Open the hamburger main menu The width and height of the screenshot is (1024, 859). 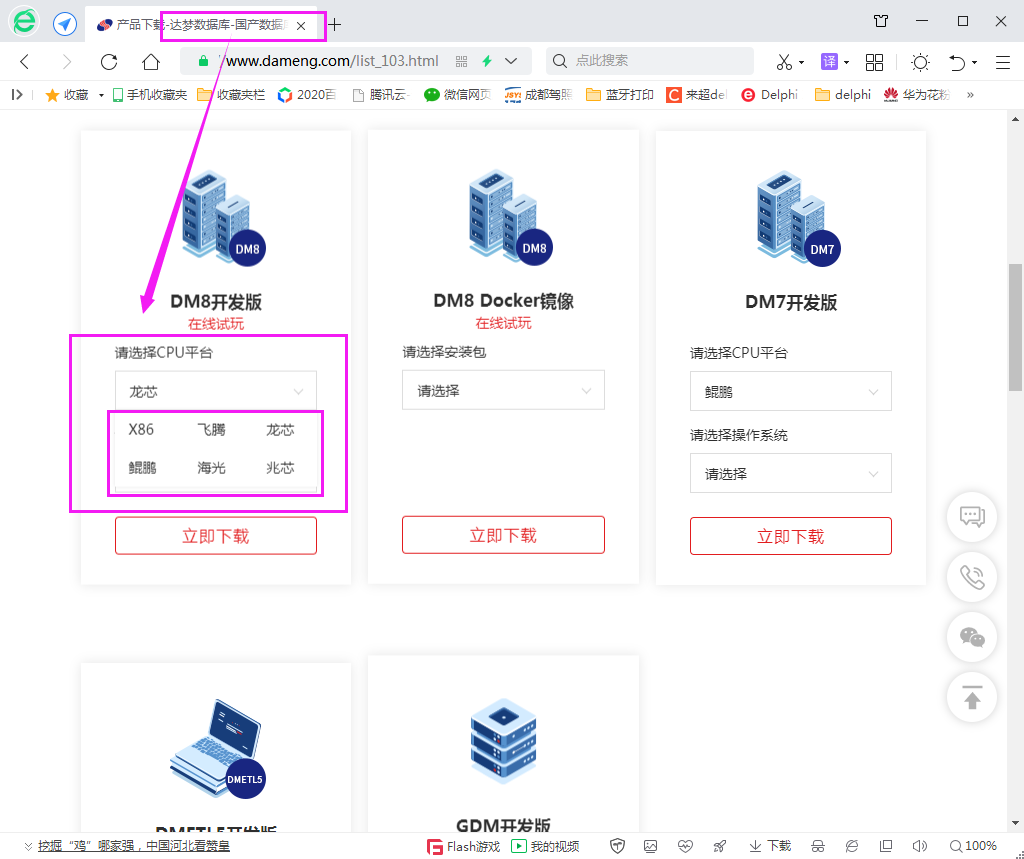1002,62
